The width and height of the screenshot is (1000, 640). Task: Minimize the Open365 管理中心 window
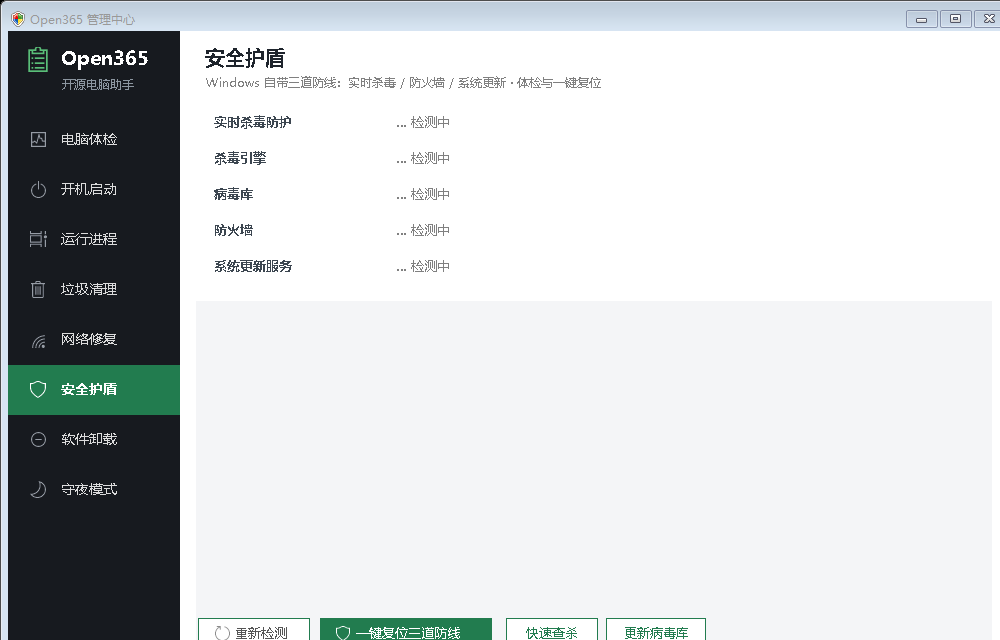tap(922, 19)
